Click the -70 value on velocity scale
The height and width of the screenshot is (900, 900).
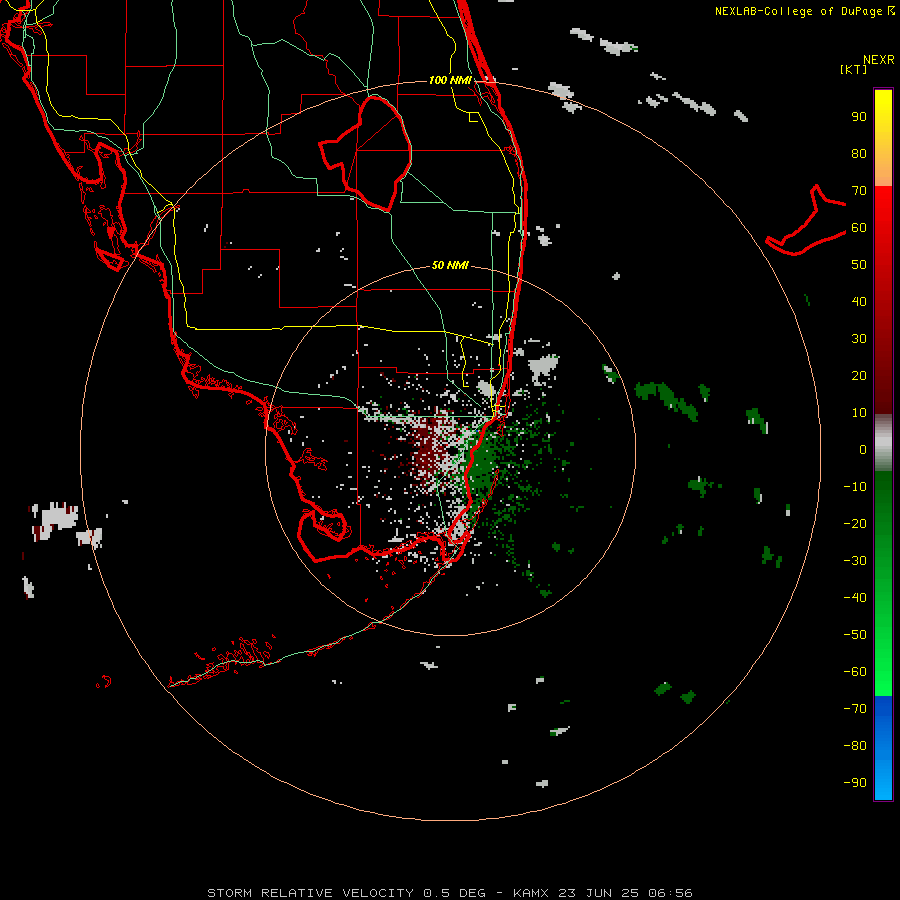855,709
